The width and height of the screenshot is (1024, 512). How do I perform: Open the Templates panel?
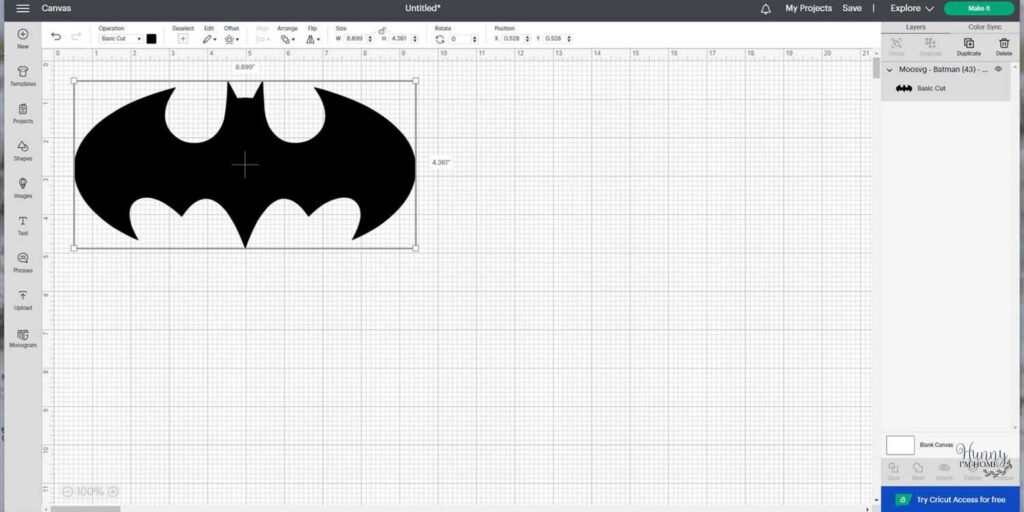point(23,76)
